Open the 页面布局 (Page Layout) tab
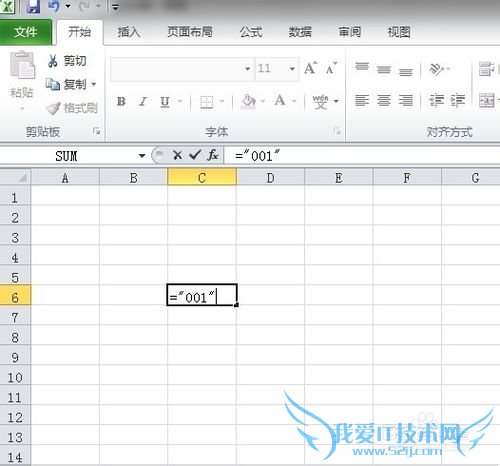 pyautogui.click(x=190, y=32)
